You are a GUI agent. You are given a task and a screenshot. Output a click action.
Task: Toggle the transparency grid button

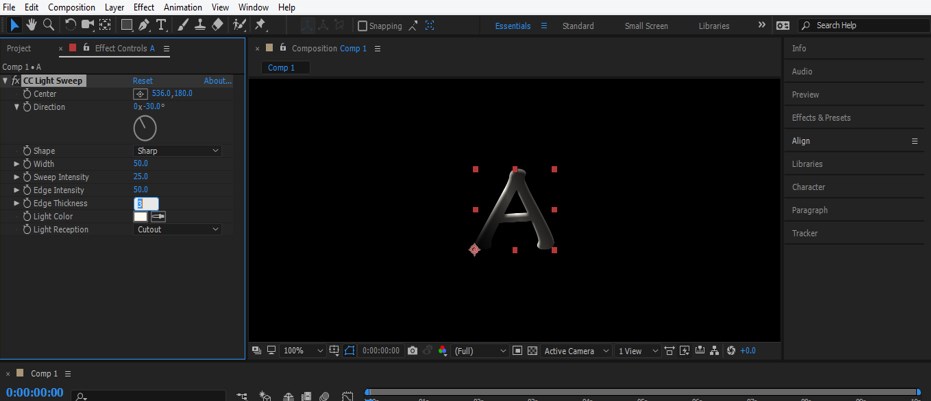[533, 351]
